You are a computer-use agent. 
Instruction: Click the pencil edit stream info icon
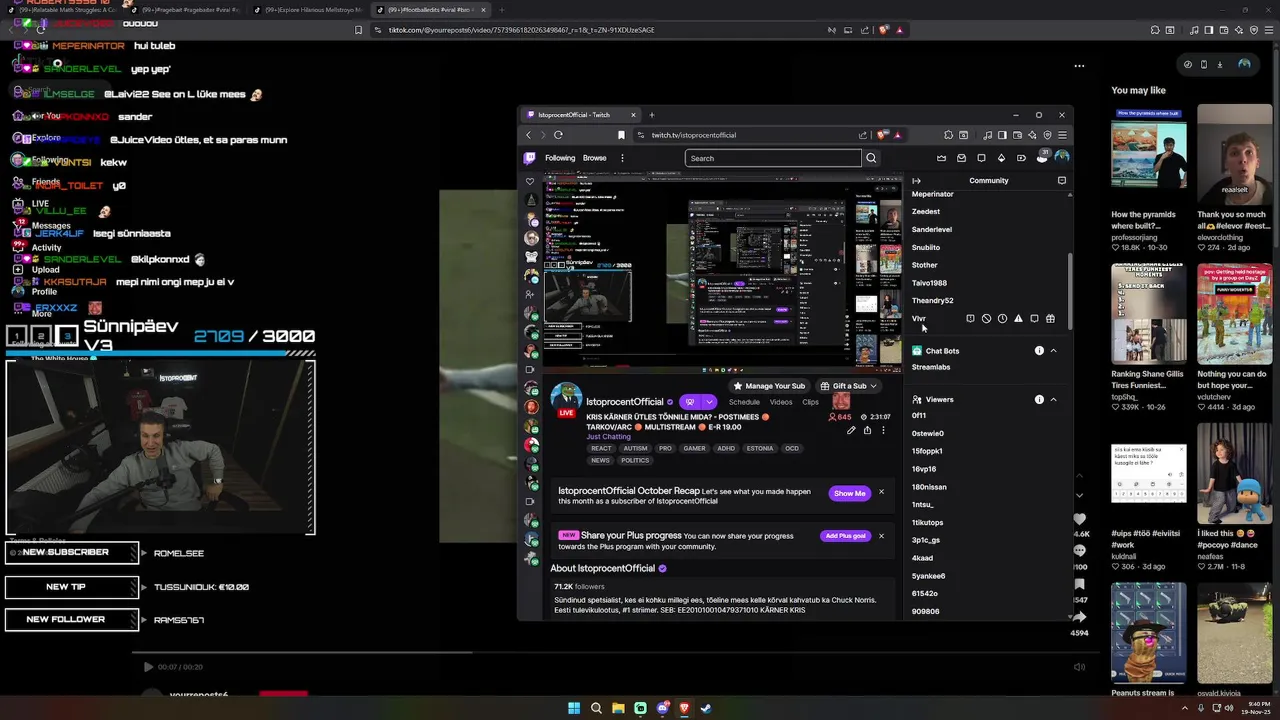(851, 430)
